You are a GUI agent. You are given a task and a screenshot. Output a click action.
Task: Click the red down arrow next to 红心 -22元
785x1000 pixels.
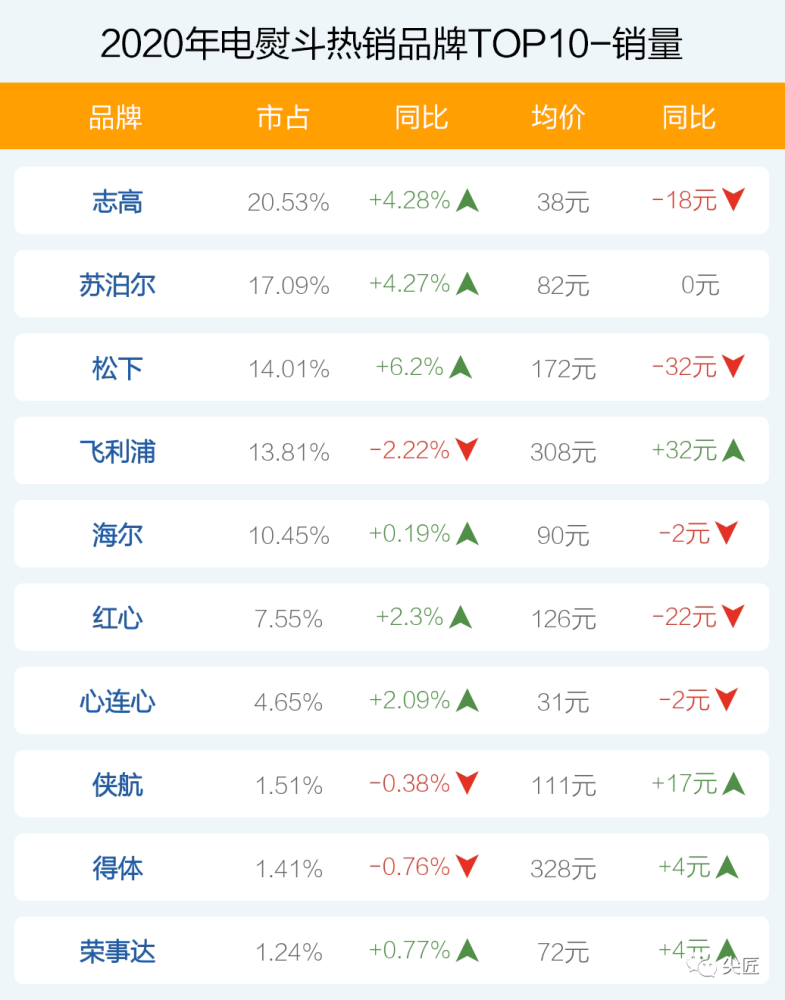pos(733,617)
